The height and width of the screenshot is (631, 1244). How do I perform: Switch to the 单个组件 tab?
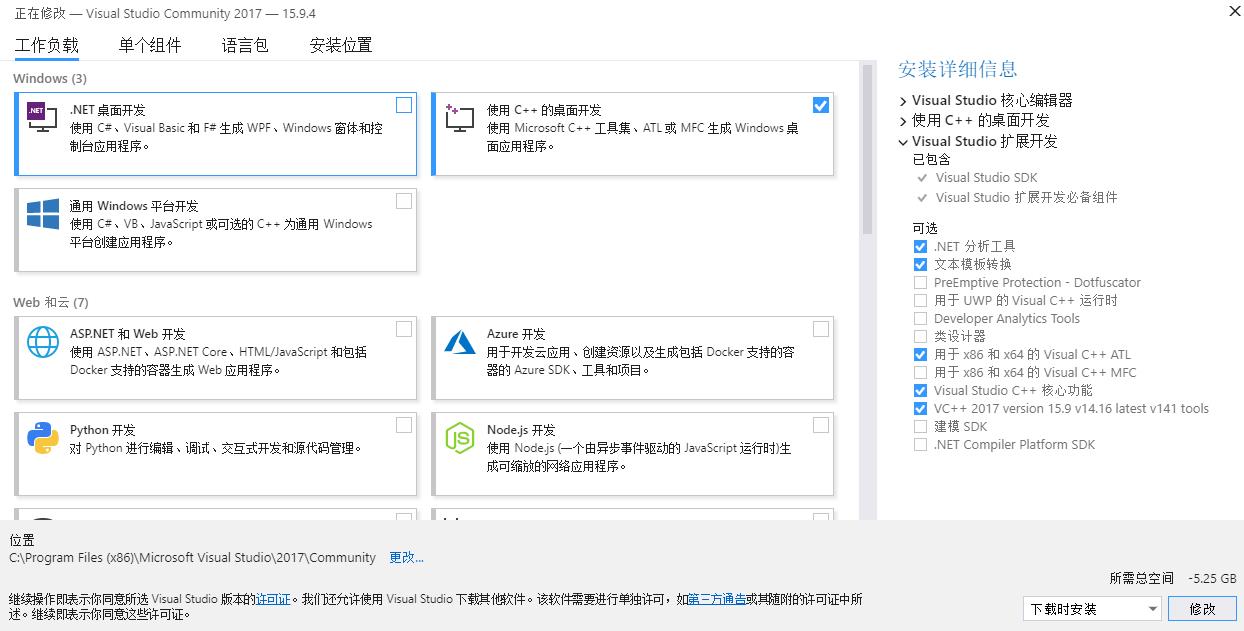(150, 45)
